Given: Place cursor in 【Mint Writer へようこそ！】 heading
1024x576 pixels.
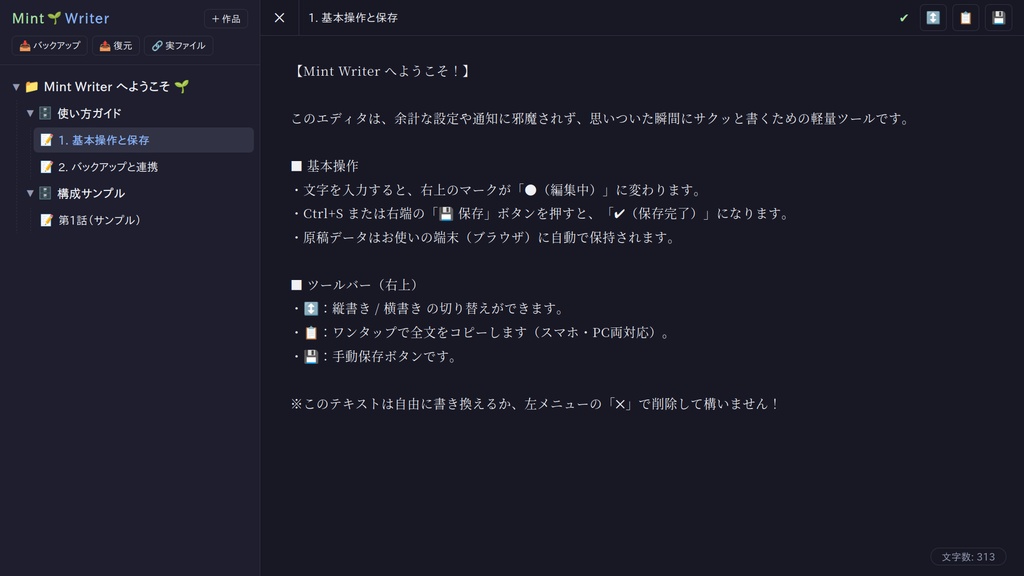Looking at the screenshot, I should coord(381,71).
